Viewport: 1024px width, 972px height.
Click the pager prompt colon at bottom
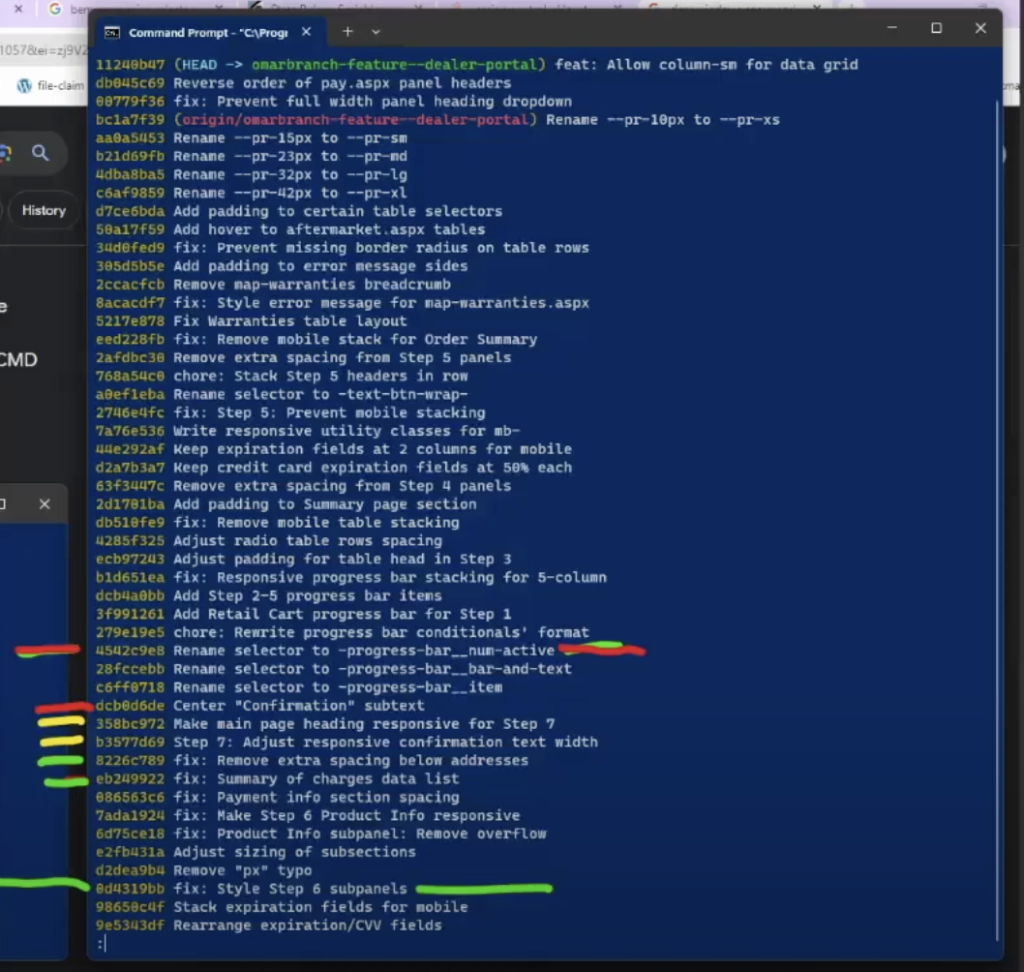point(100,944)
